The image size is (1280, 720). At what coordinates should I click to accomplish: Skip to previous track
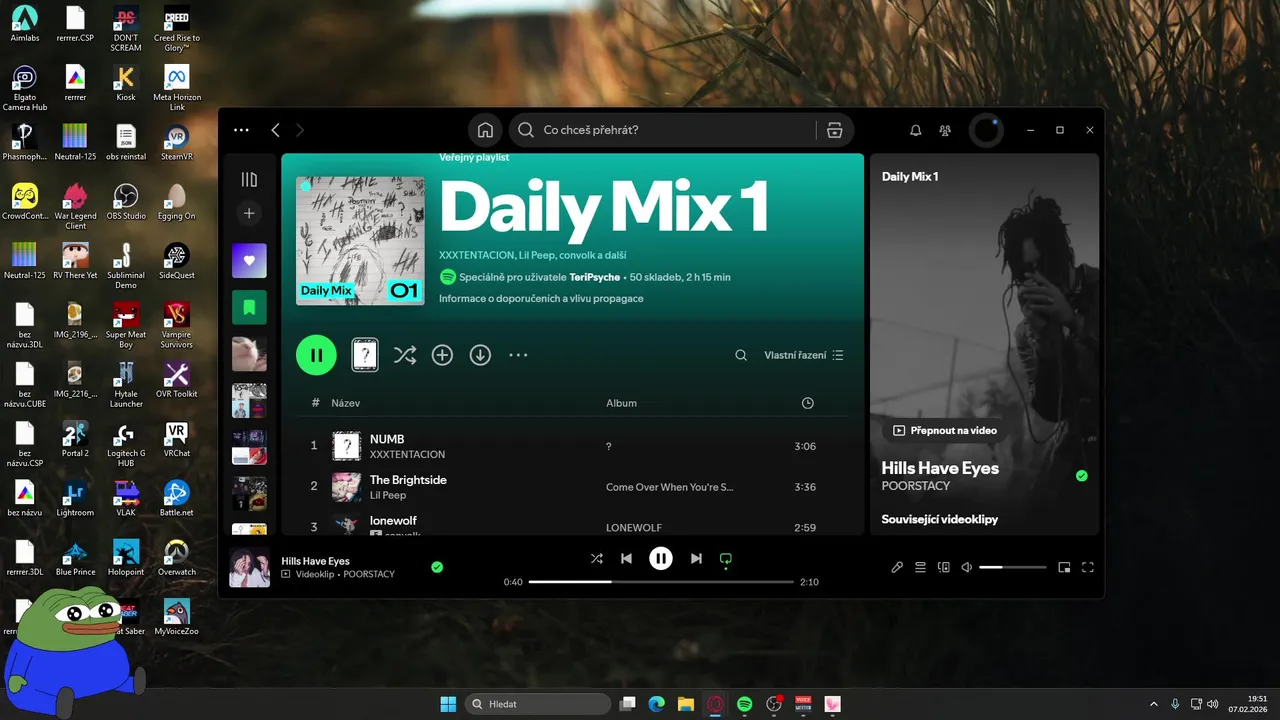(626, 558)
